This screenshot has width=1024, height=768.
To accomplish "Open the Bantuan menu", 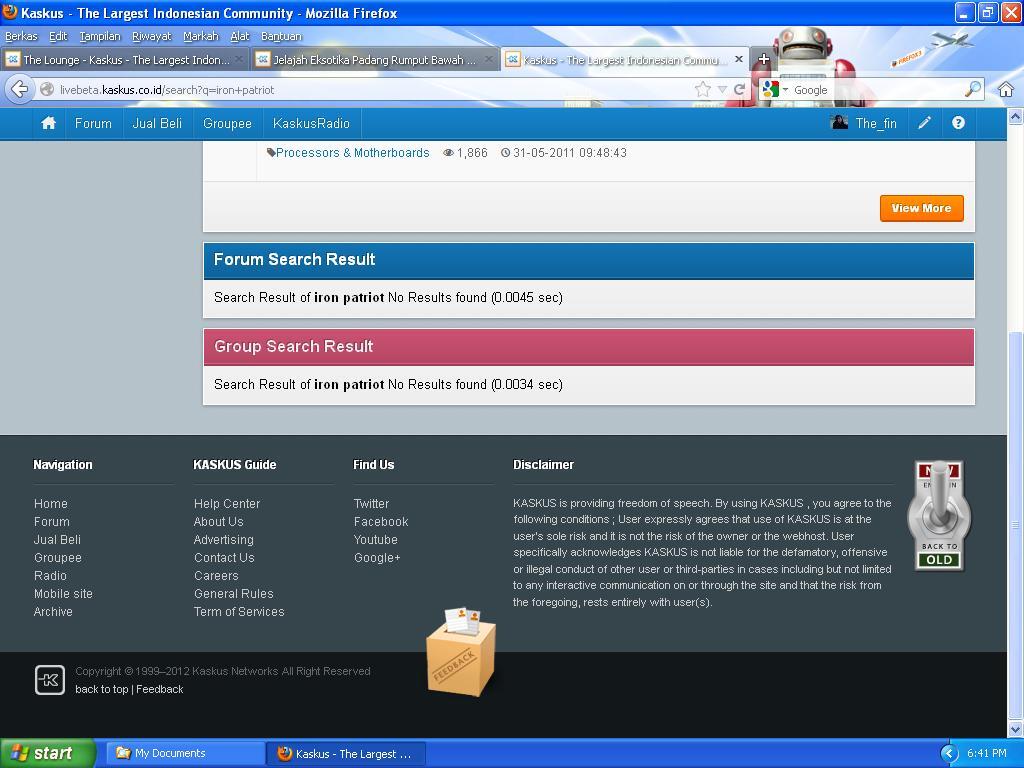I will point(281,36).
